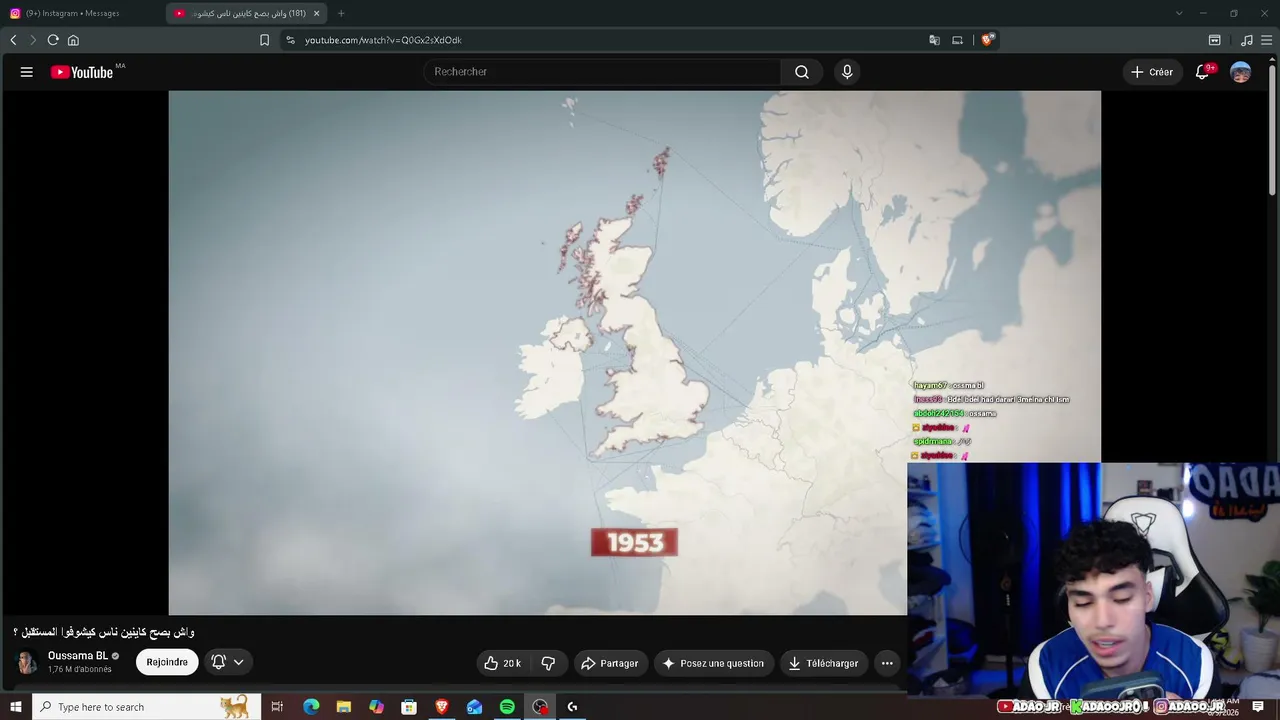Open the Windows Start menu
Screen dimensions: 1280x720
pos(15,707)
